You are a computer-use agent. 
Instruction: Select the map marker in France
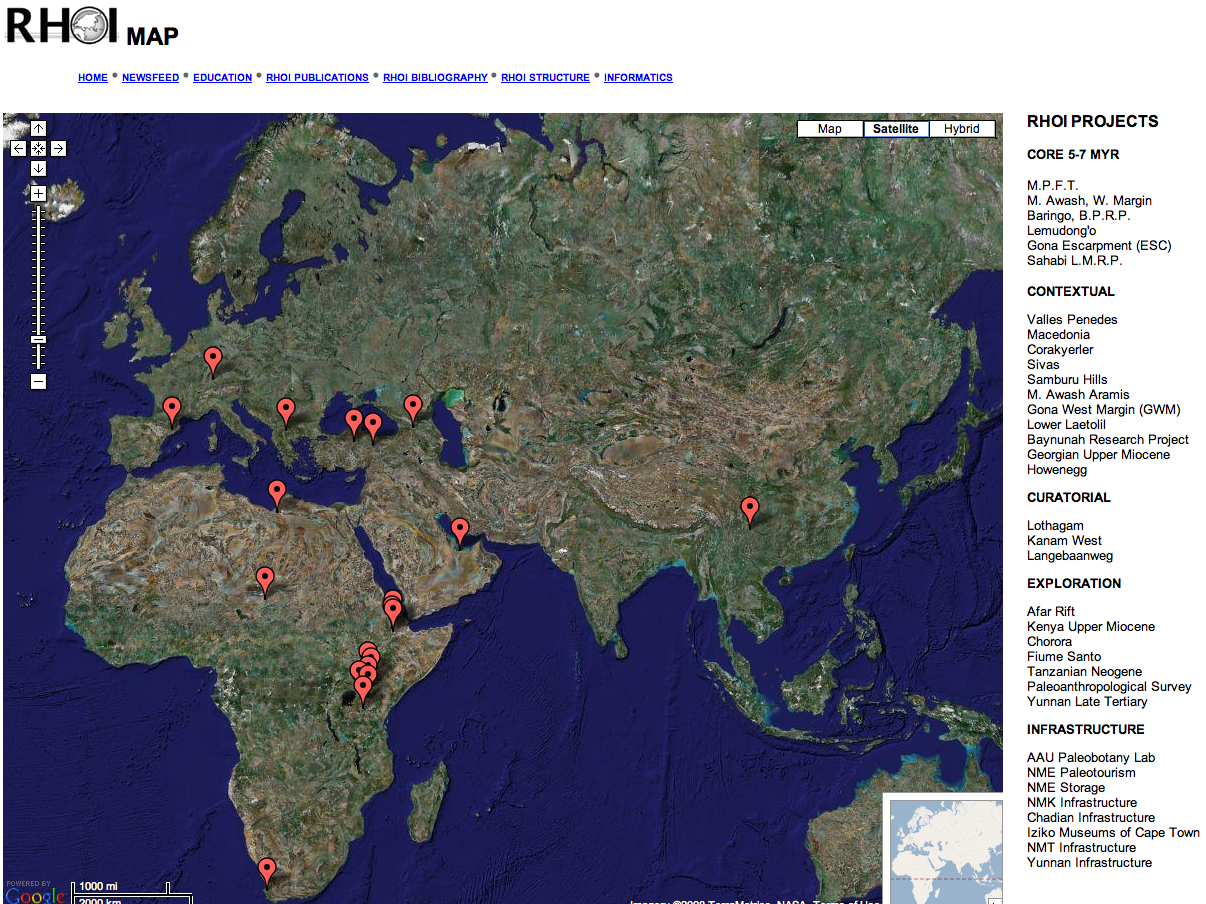[x=212, y=361]
